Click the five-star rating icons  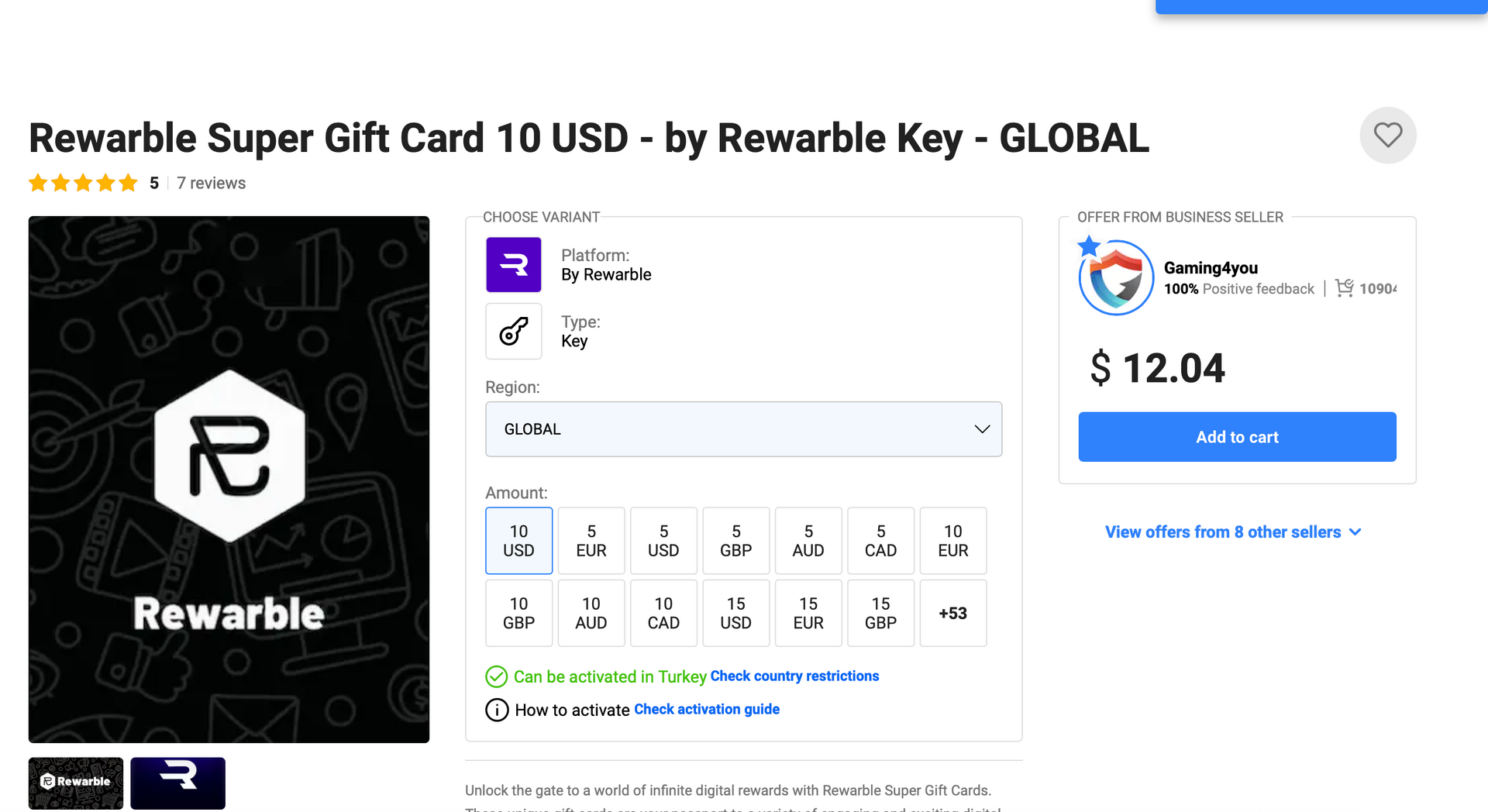pyautogui.click(x=83, y=183)
